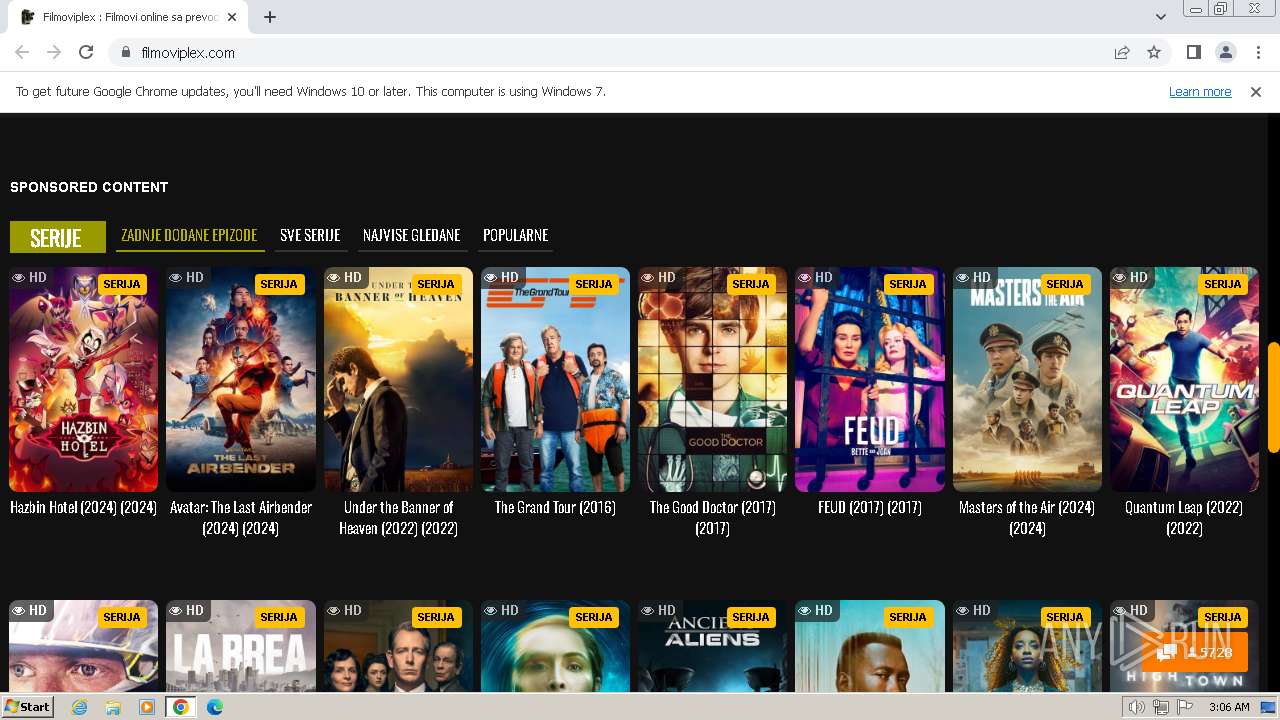Image resolution: width=1280 pixels, height=720 pixels.
Task: Open The Good Doctor poster
Action: click(712, 379)
